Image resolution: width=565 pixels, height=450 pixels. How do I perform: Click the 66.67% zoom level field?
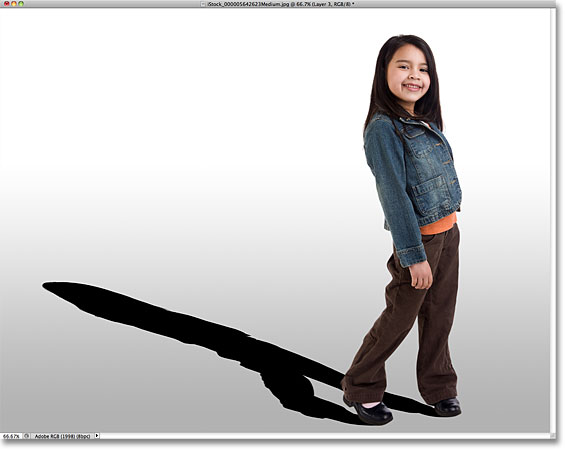coord(11,436)
